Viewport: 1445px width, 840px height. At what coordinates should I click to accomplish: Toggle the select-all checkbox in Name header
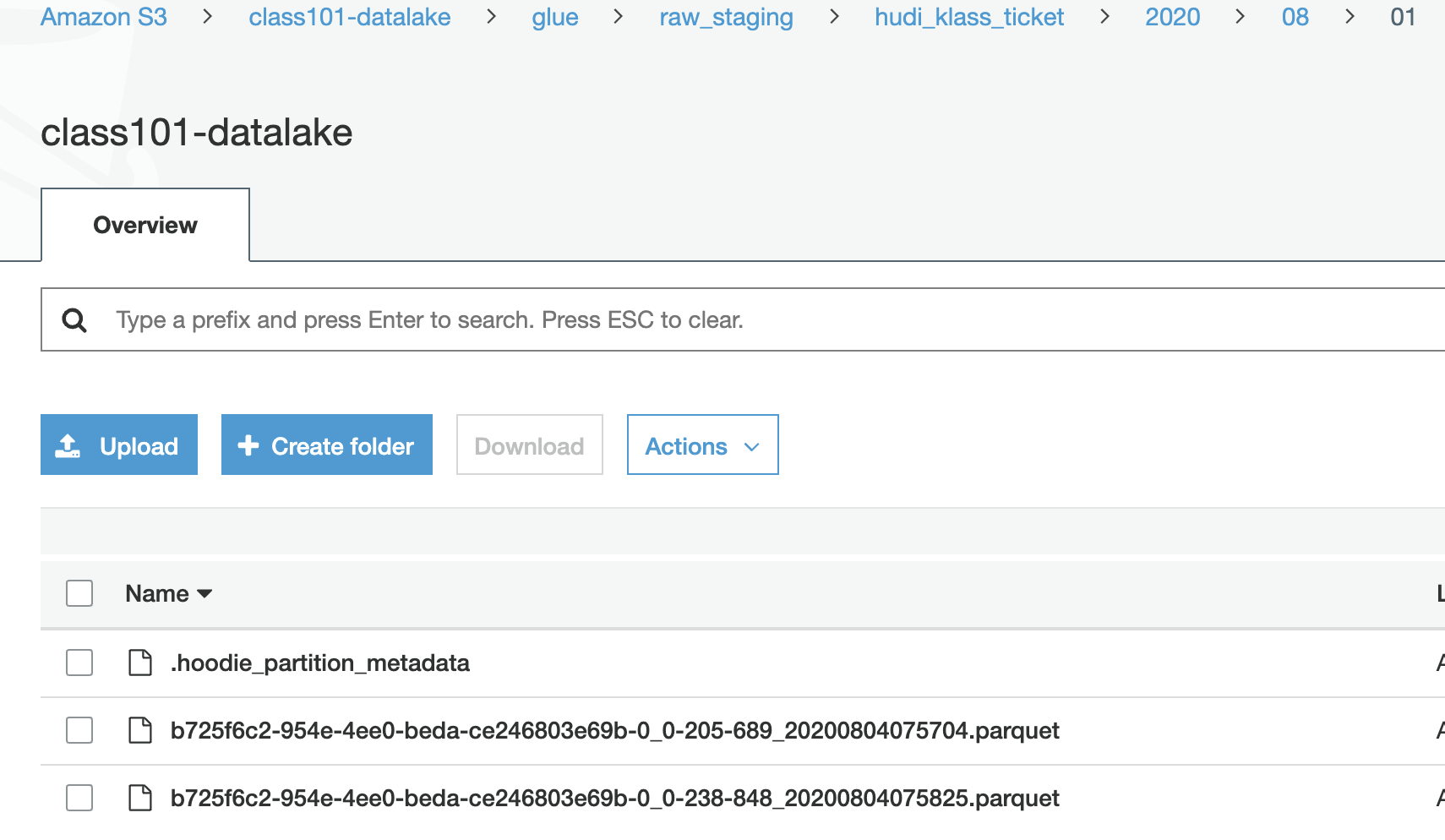pos(79,593)
